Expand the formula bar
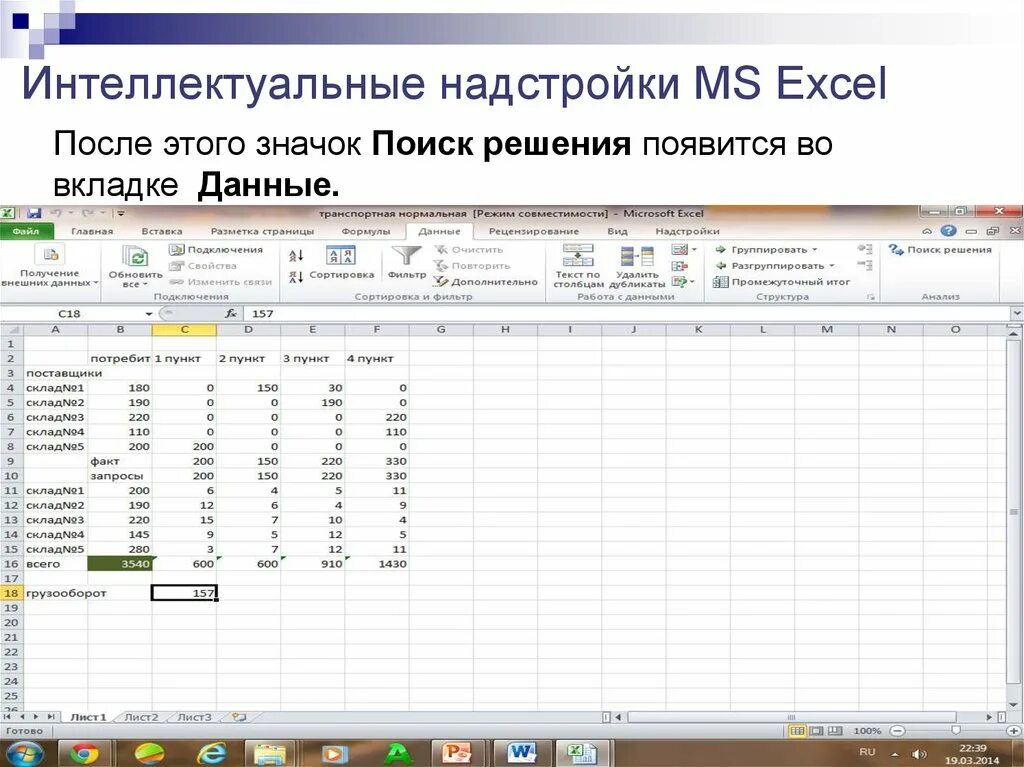 1016,314
